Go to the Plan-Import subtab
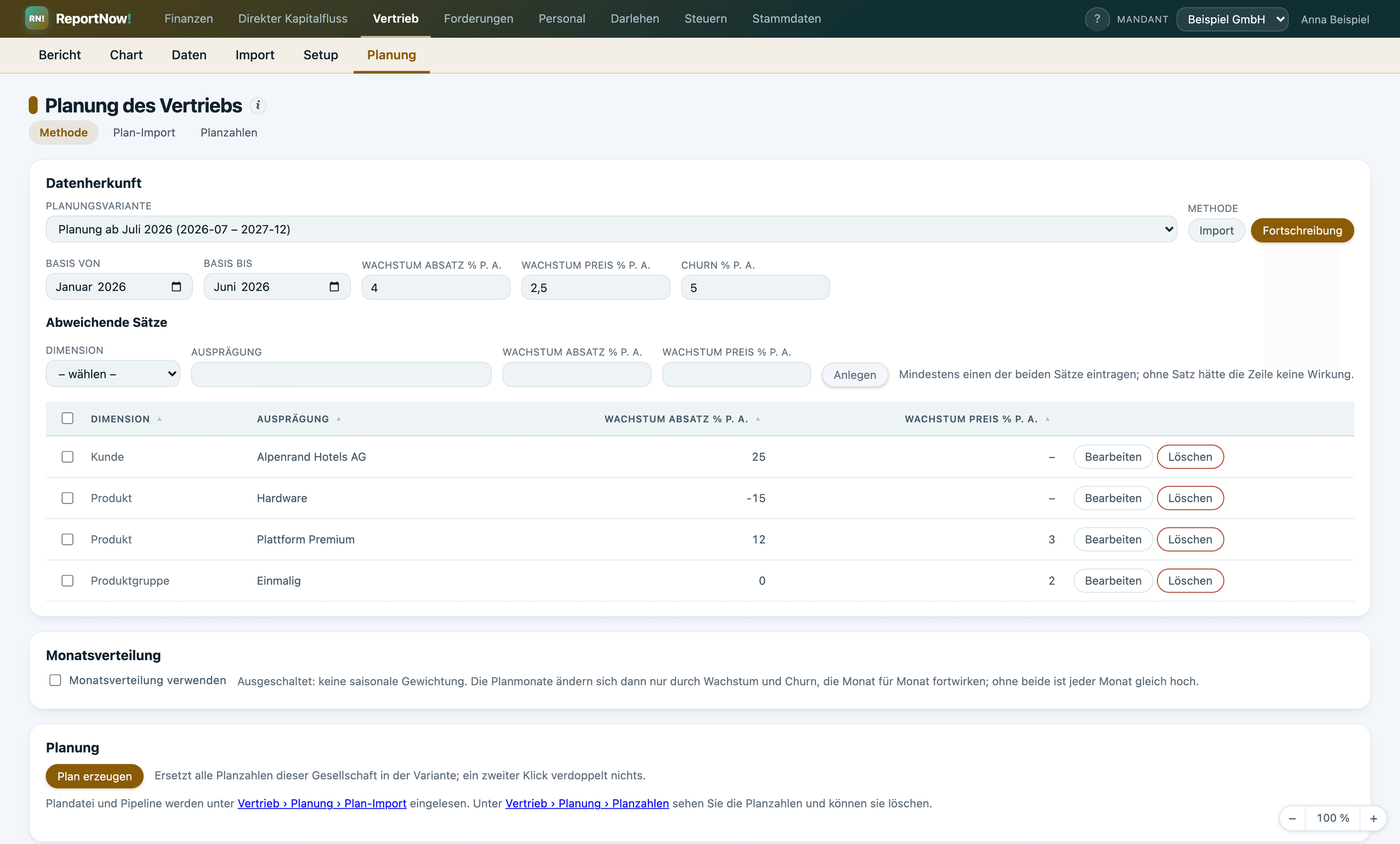Screen dimensions: 1400x844 coord(144,132)
